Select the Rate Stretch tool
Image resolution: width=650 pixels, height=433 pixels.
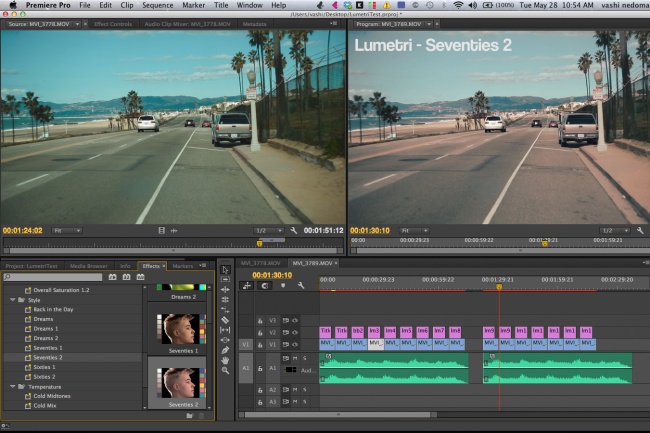(x=225, y=310)
